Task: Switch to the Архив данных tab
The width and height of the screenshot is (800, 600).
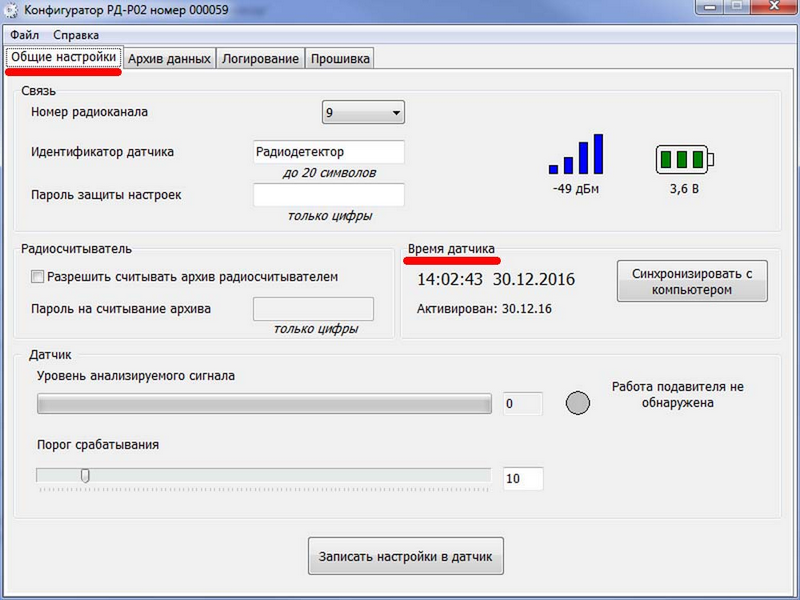Action: pos(169,59)
